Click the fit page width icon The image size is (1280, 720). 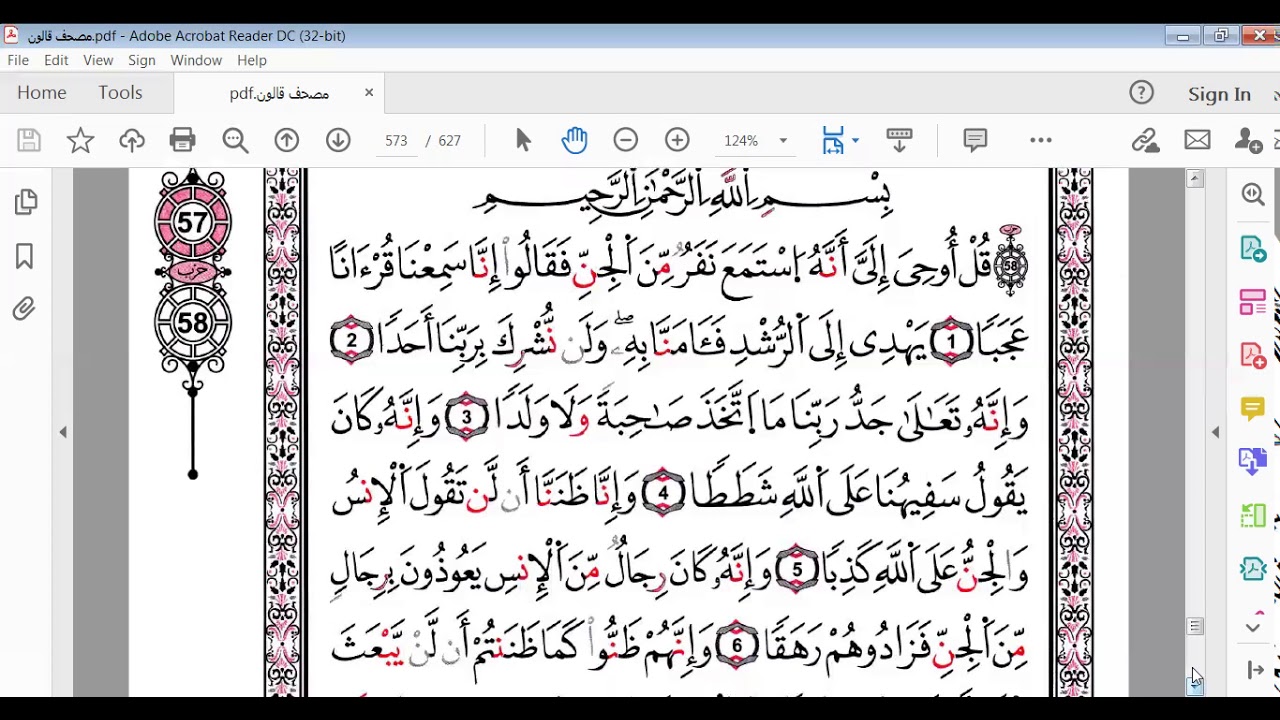833,141
